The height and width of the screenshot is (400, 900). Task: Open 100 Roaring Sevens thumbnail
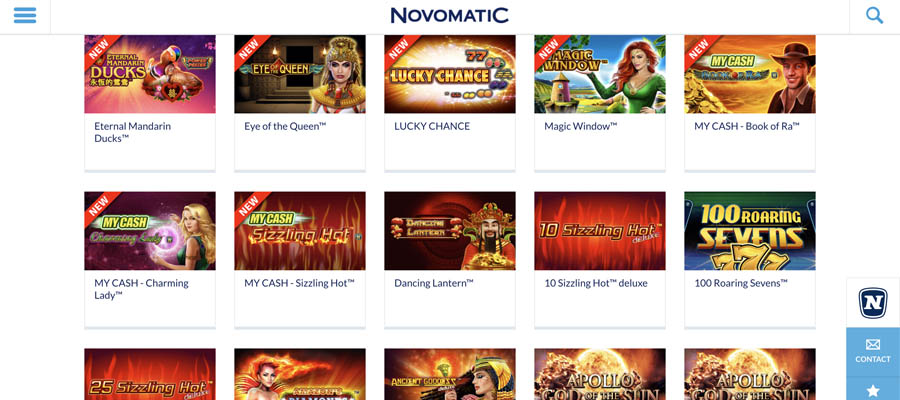750,231
